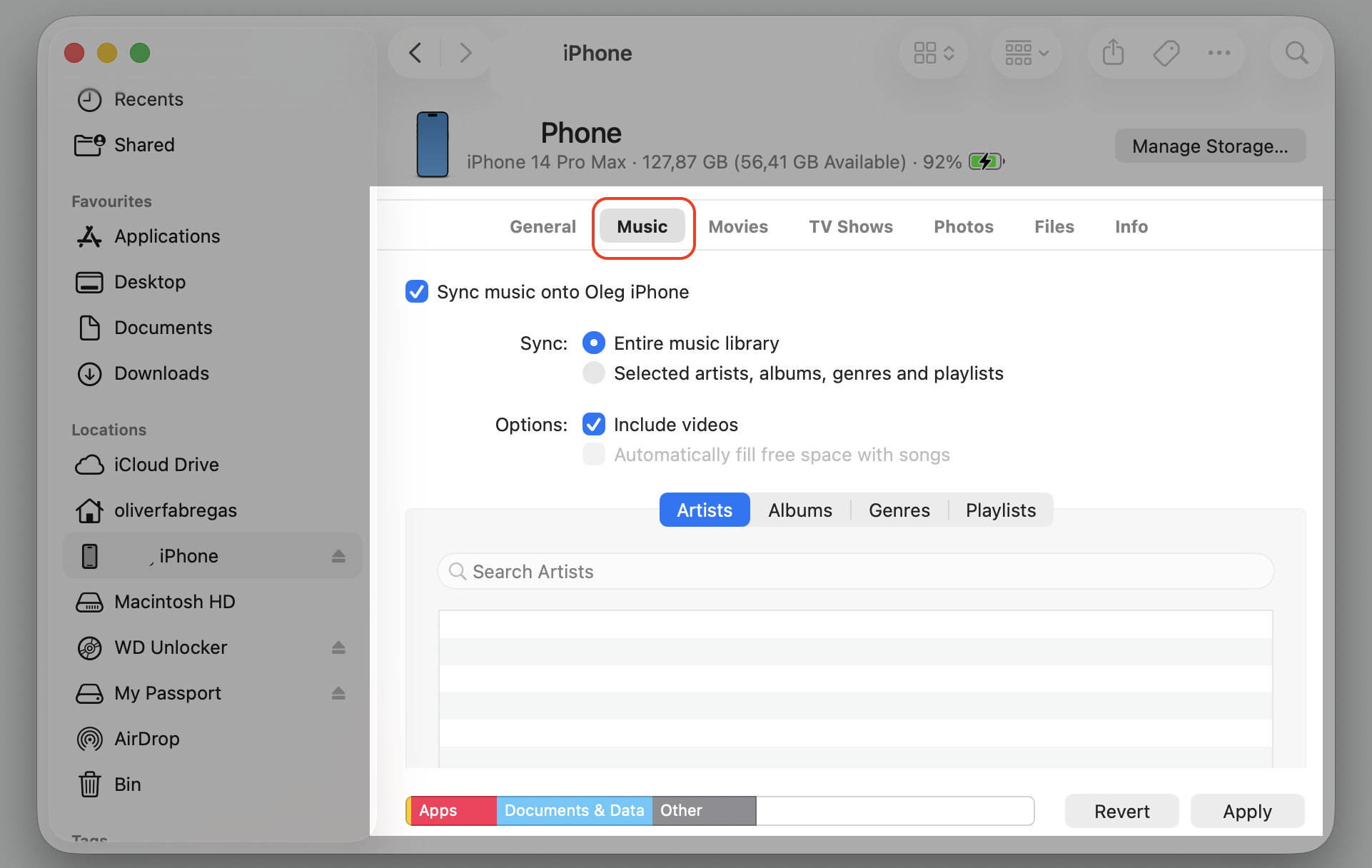Click the Macintosh HD drive icon
The image size is (1372, 868).
coord(89,602)
